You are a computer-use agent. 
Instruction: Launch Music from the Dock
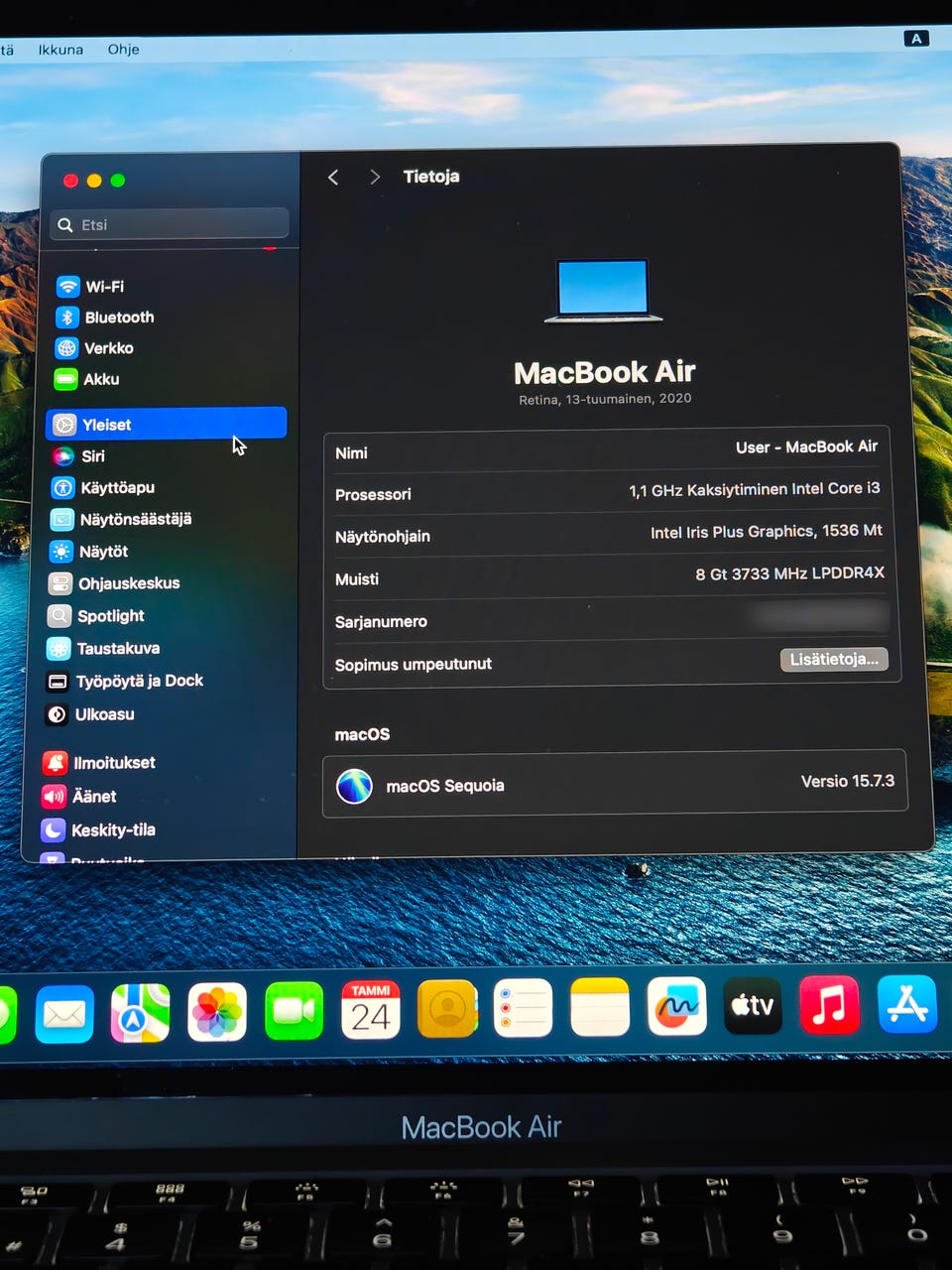coord(830,1004)
